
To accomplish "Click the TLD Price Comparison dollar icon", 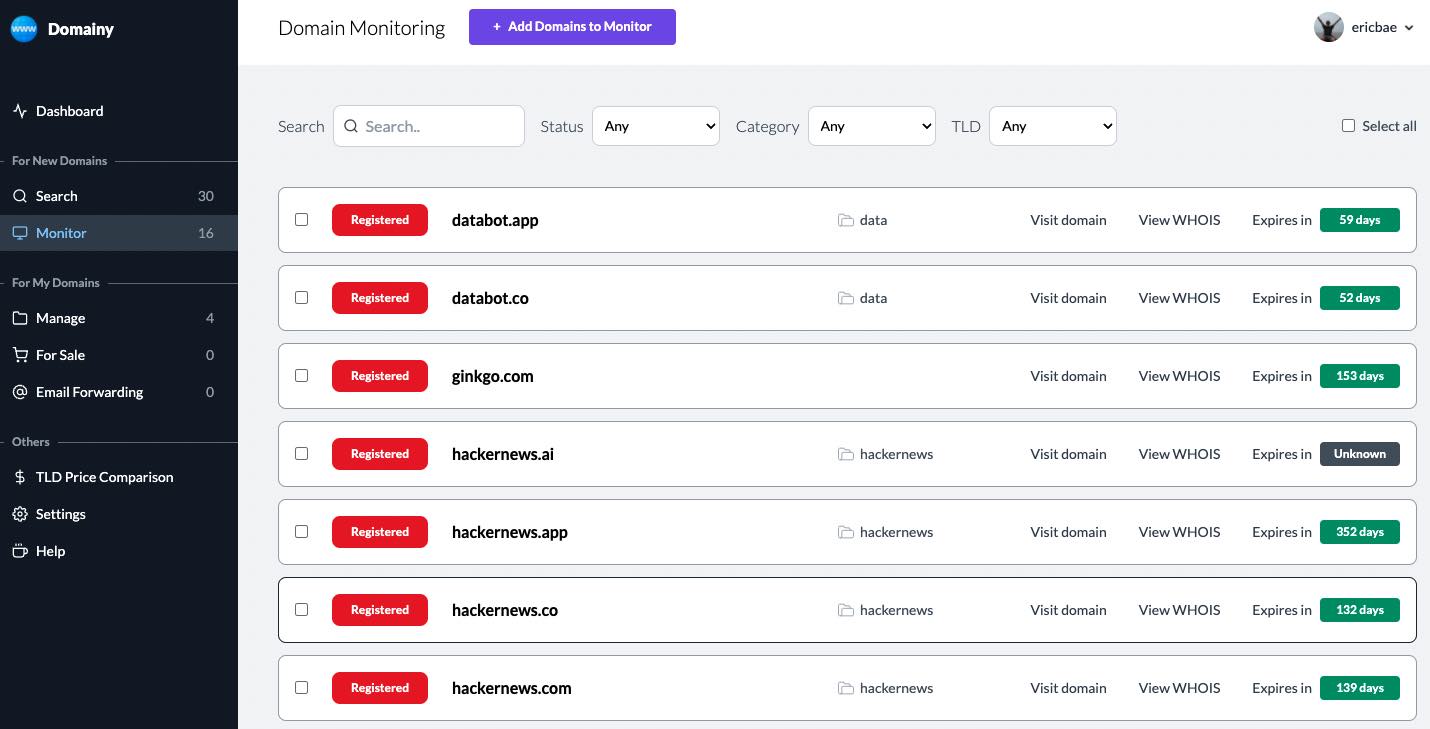I will point(20,477).
